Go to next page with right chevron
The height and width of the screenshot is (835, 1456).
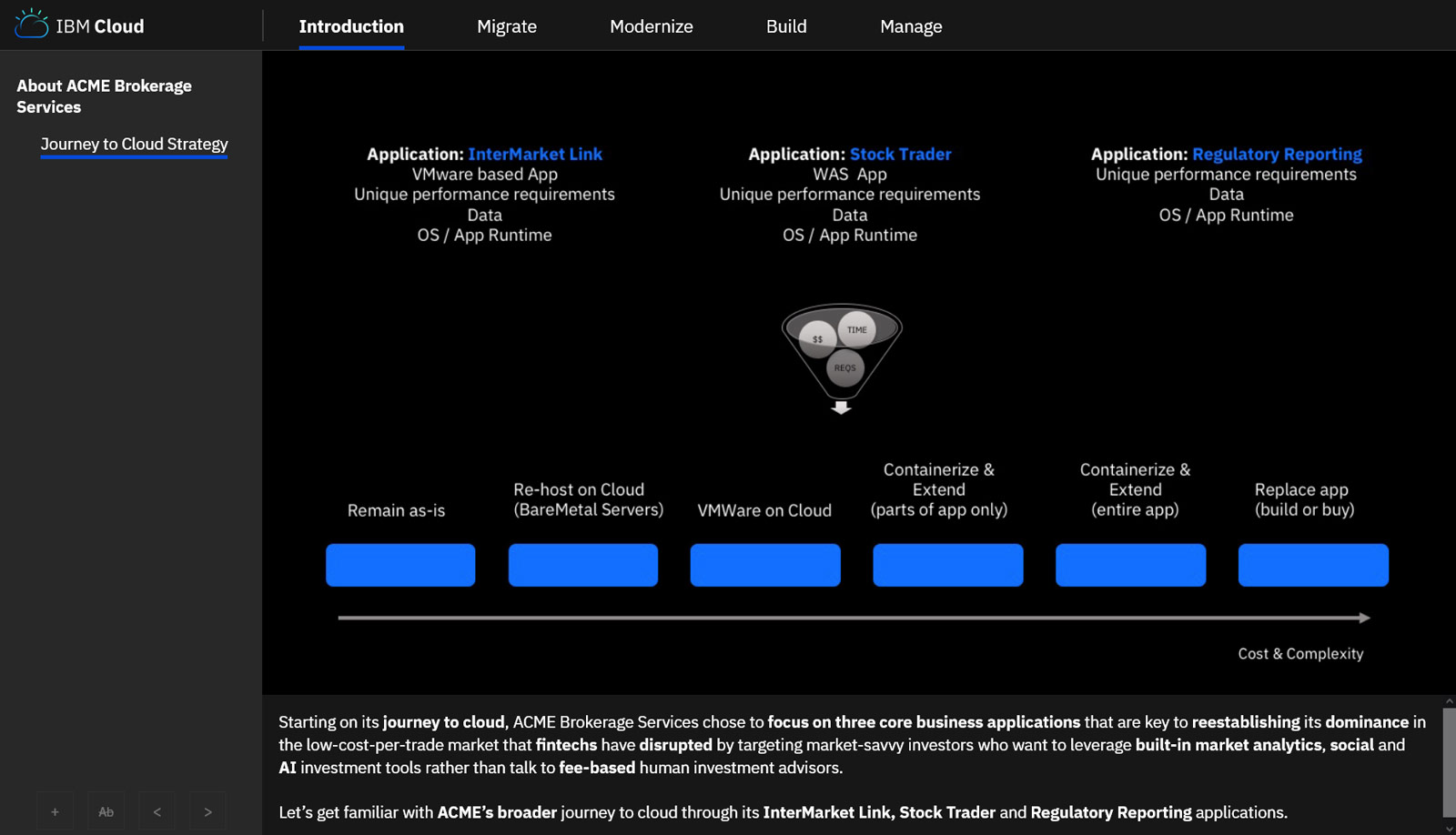pos(207,811)
